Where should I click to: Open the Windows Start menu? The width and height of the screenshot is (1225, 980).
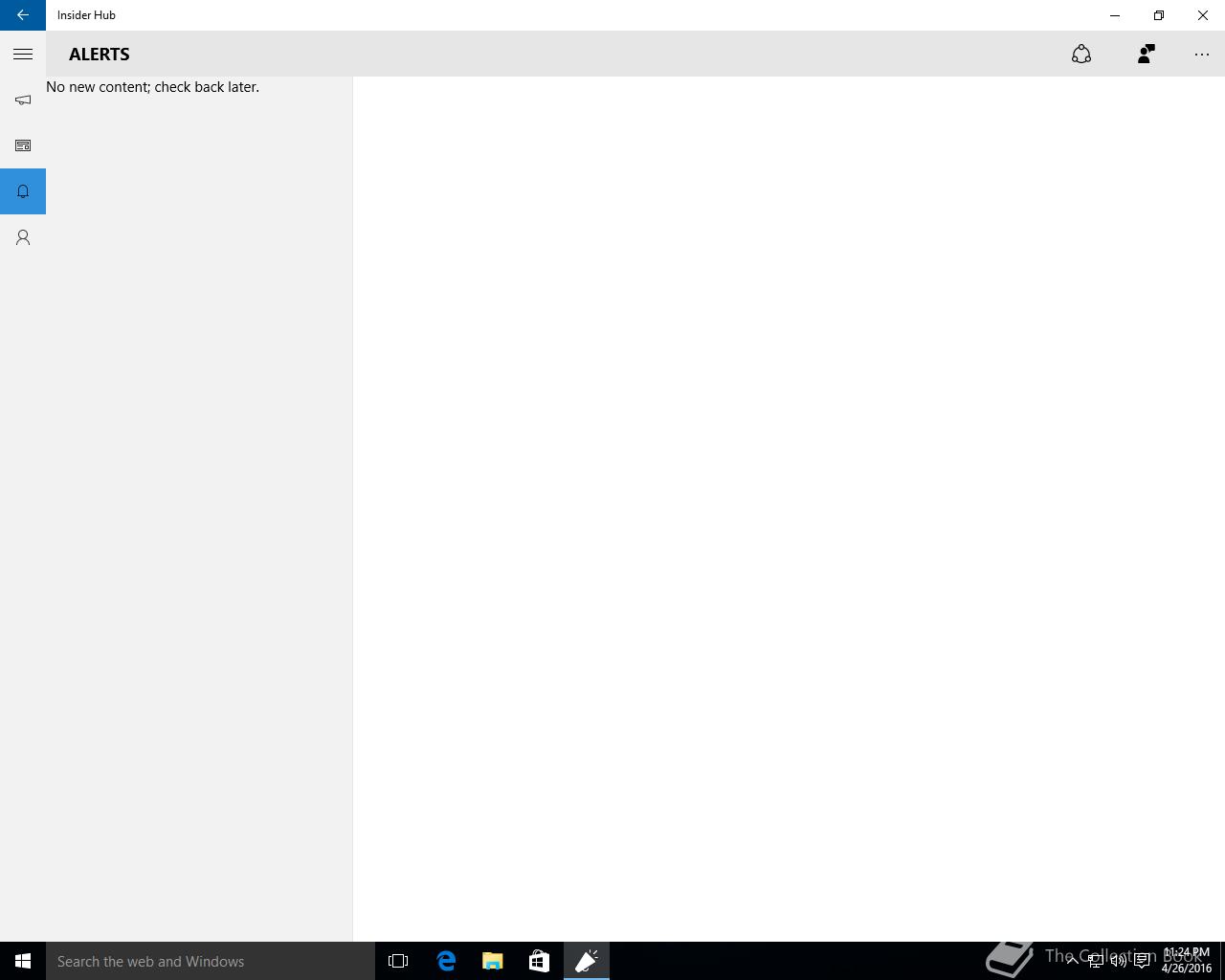(x=23, y=961)
